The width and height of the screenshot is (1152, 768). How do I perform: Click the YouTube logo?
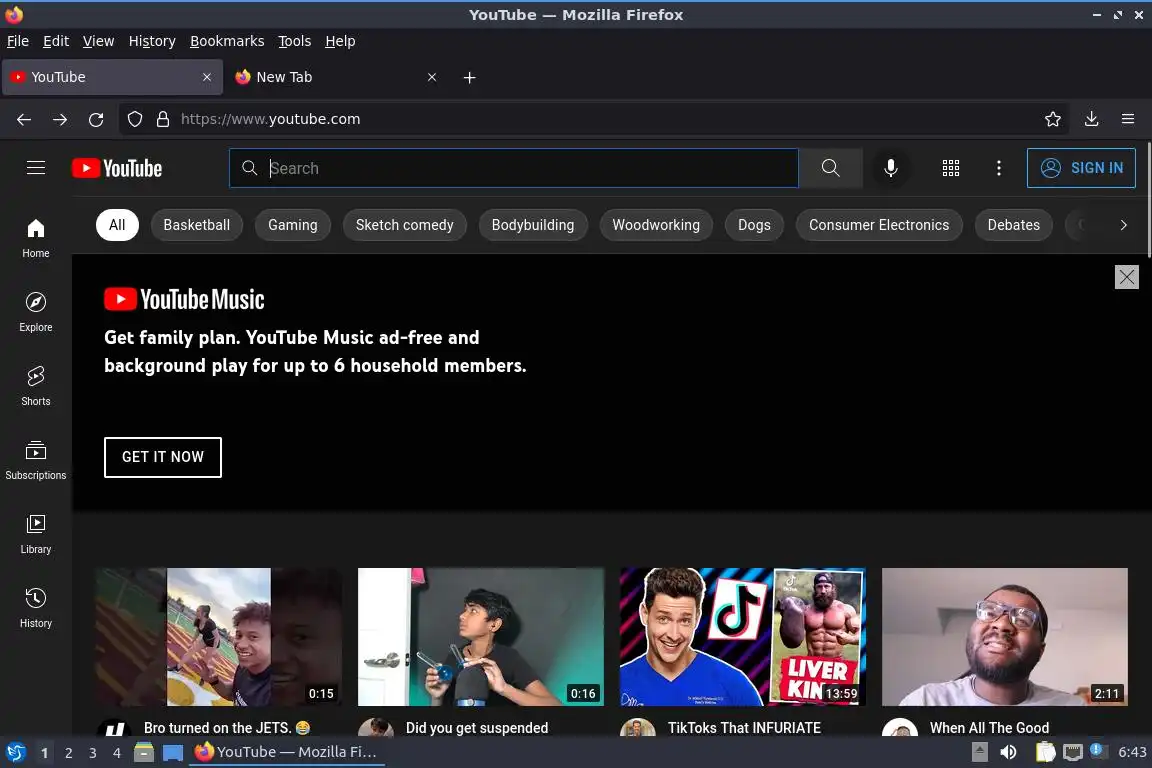pyautogui.click(x=117, y=168)
